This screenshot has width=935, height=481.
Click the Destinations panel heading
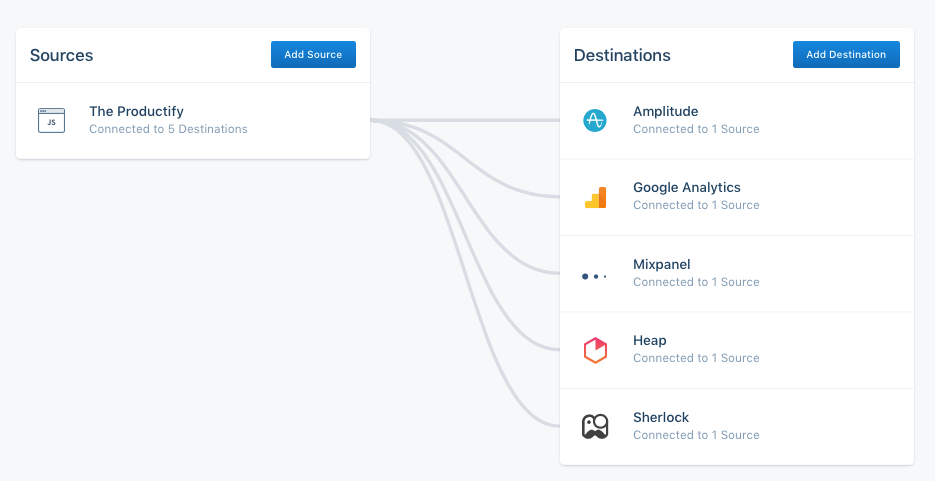tap(622, 55)
